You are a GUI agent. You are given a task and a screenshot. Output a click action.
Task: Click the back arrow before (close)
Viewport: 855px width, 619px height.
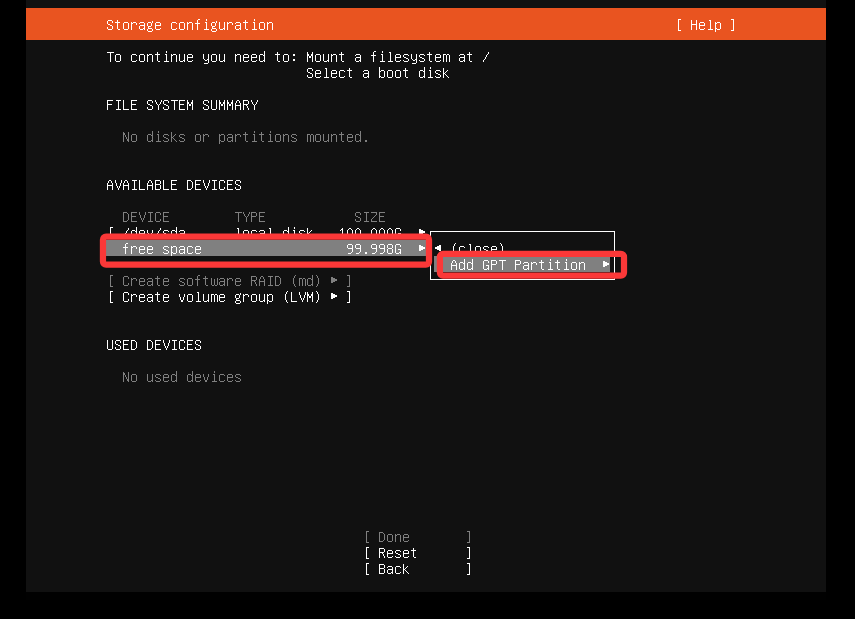pos(438,248)
